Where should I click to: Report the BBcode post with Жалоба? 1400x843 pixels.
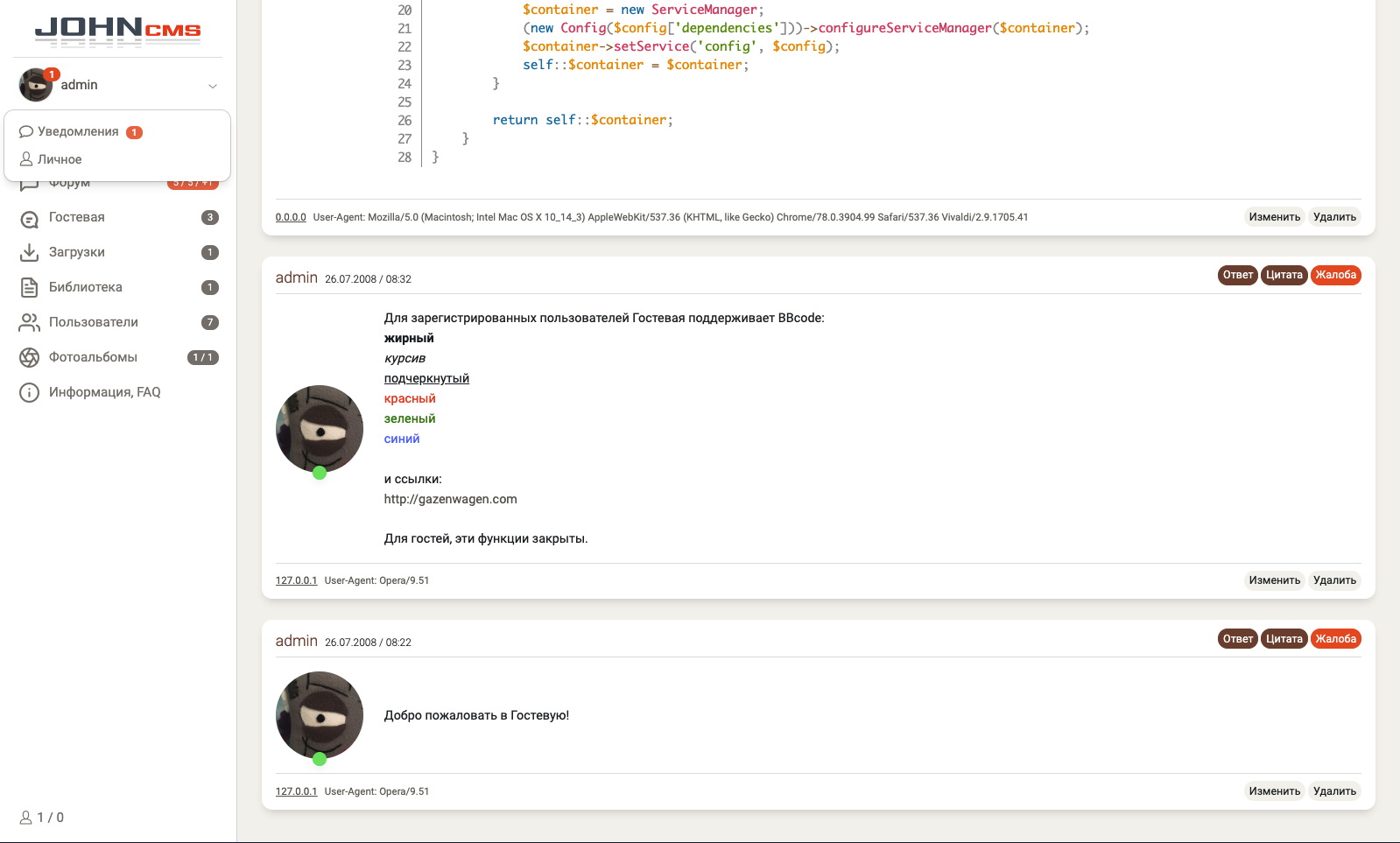[x=1335, y=275]
